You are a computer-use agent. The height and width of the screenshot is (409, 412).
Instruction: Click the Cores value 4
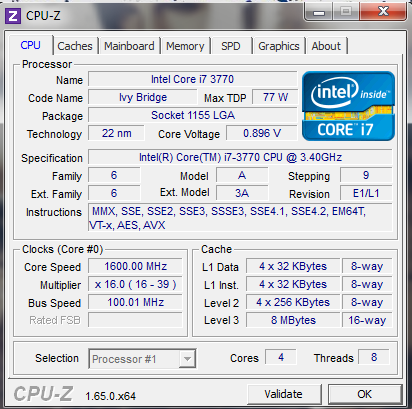pos(281,357)
